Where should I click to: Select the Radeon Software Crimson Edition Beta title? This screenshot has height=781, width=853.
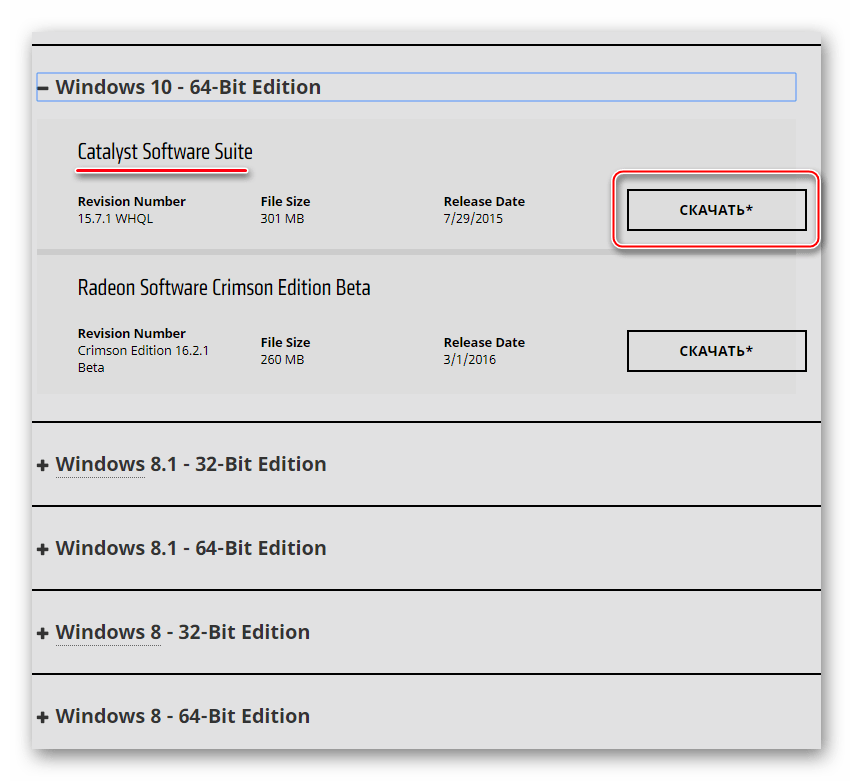224,288
